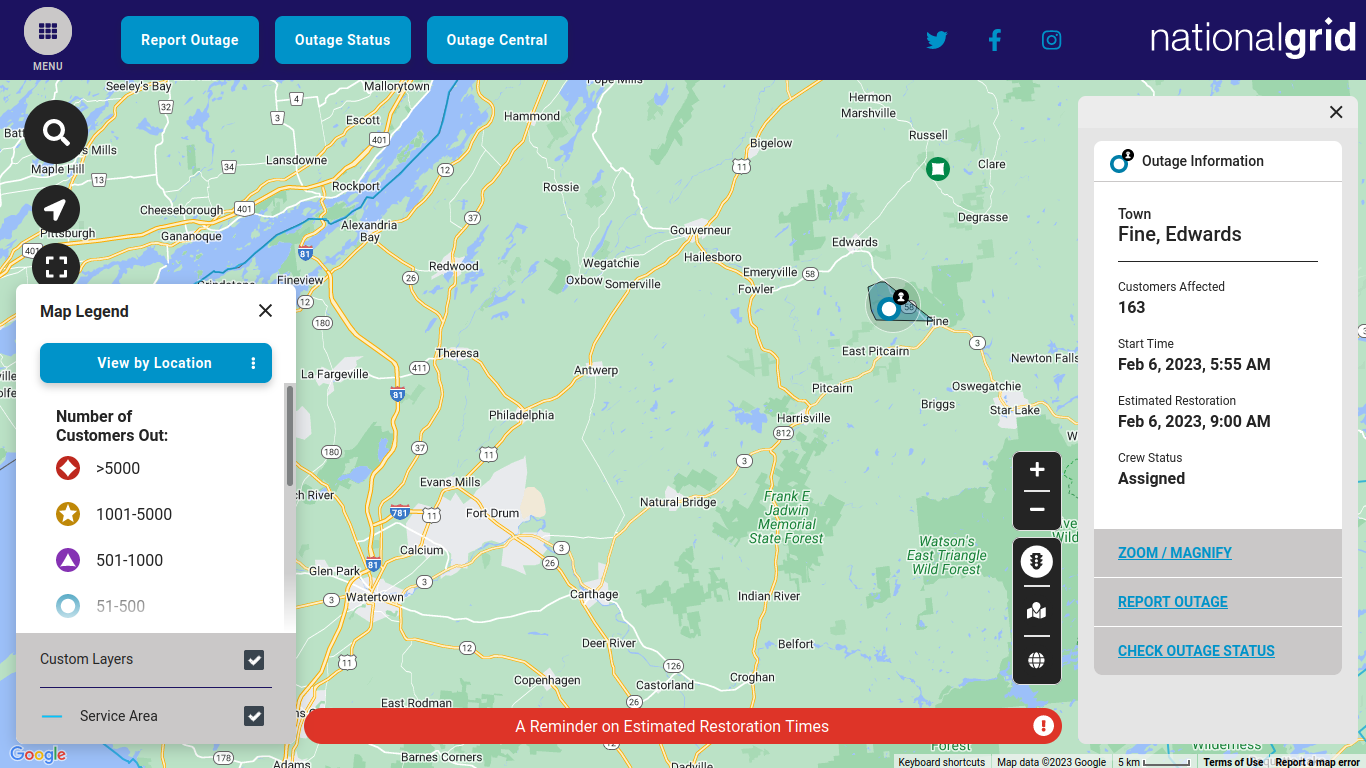
Task: Click the 1001-5000 star legend icon
Action: coord(68,514)
